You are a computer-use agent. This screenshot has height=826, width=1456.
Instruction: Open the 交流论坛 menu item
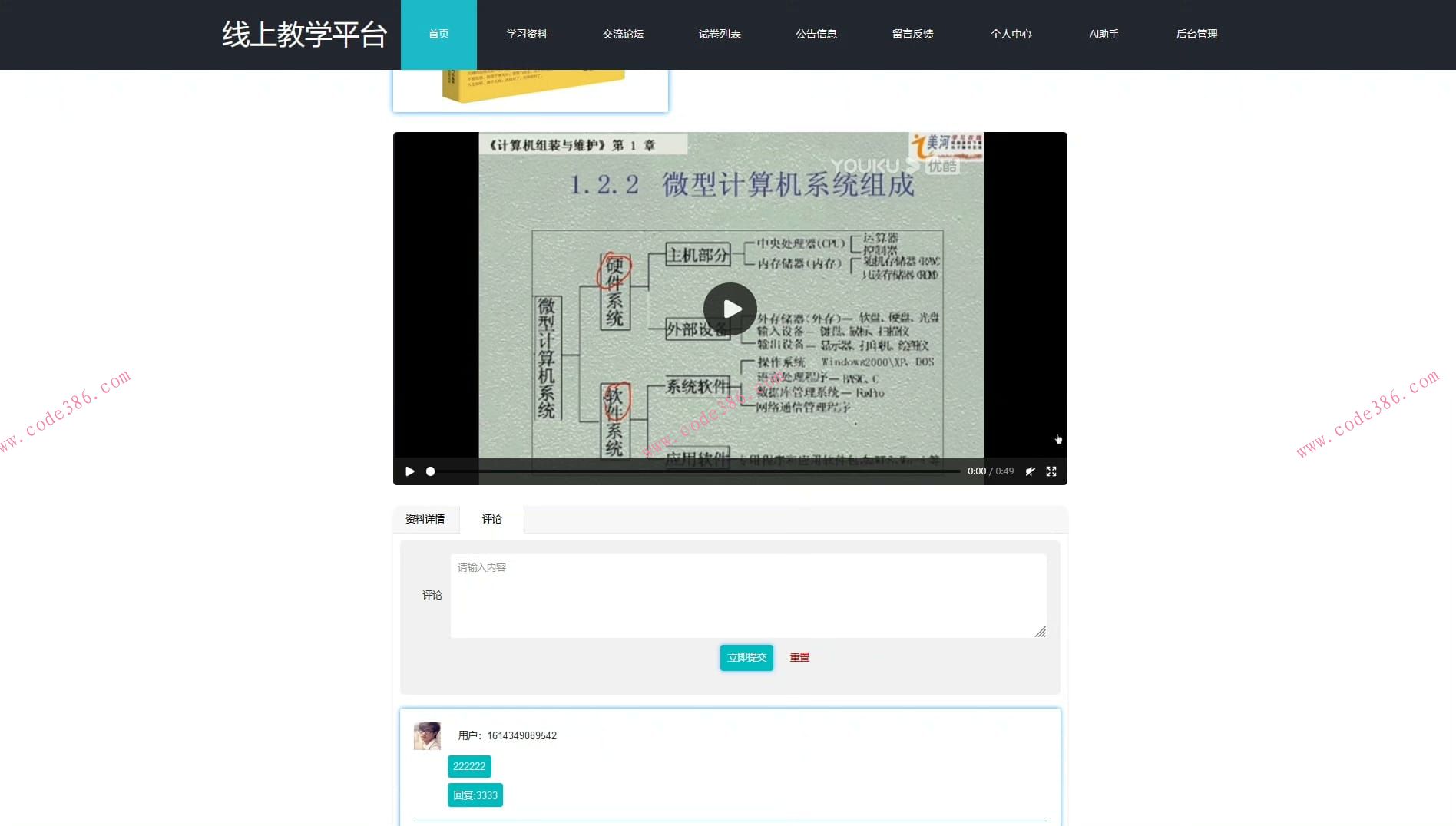tap(623, 35)
